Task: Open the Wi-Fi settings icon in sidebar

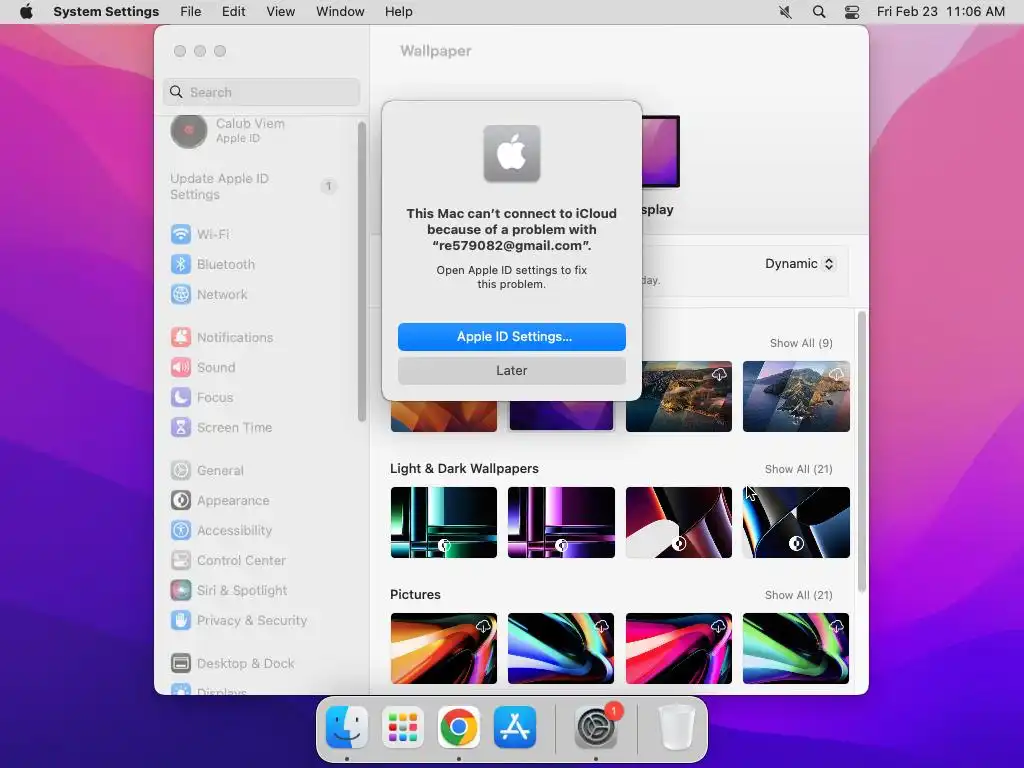Action: [181, 234]
